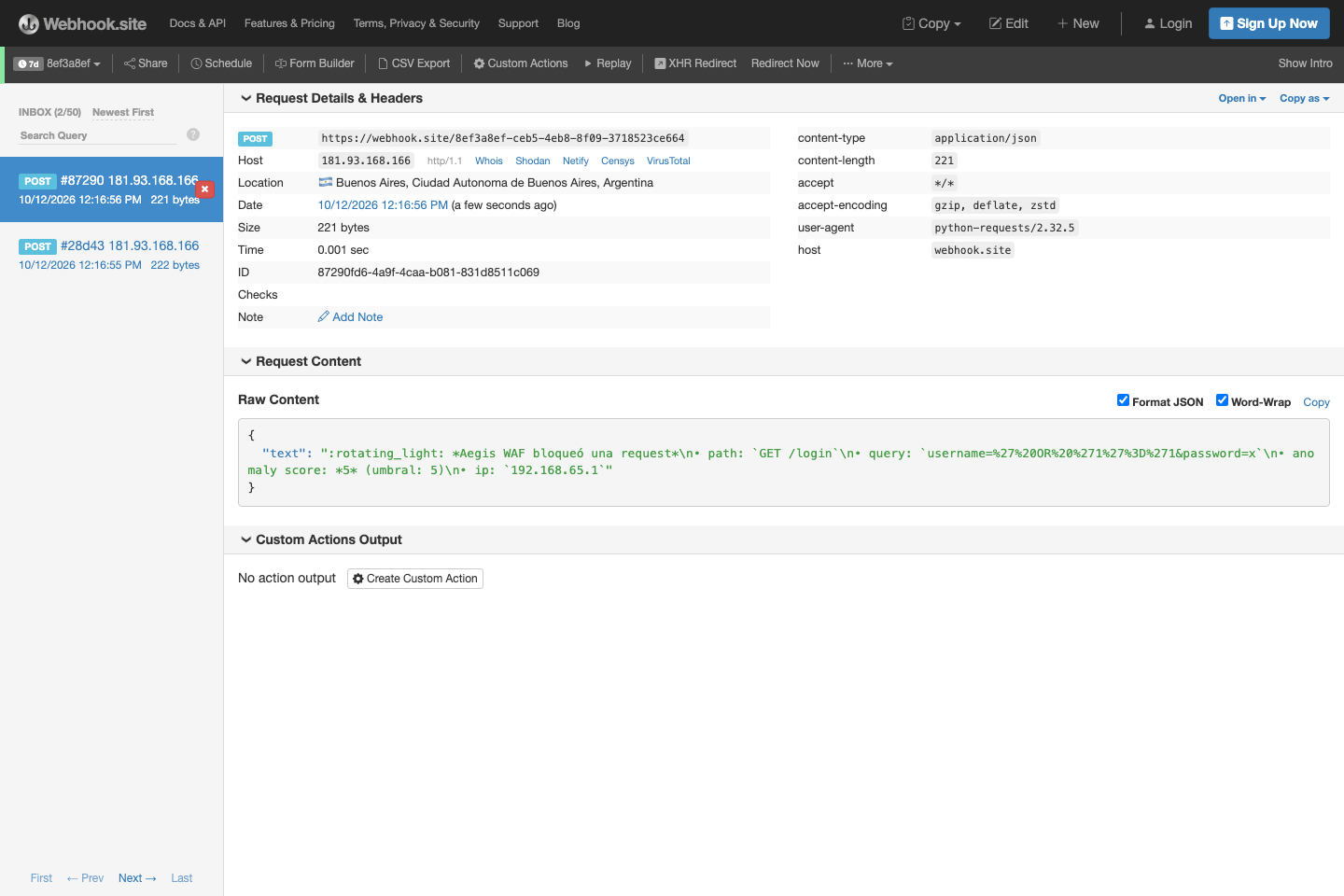Open the Copy dropdown in top bar

tap(931, 23)
